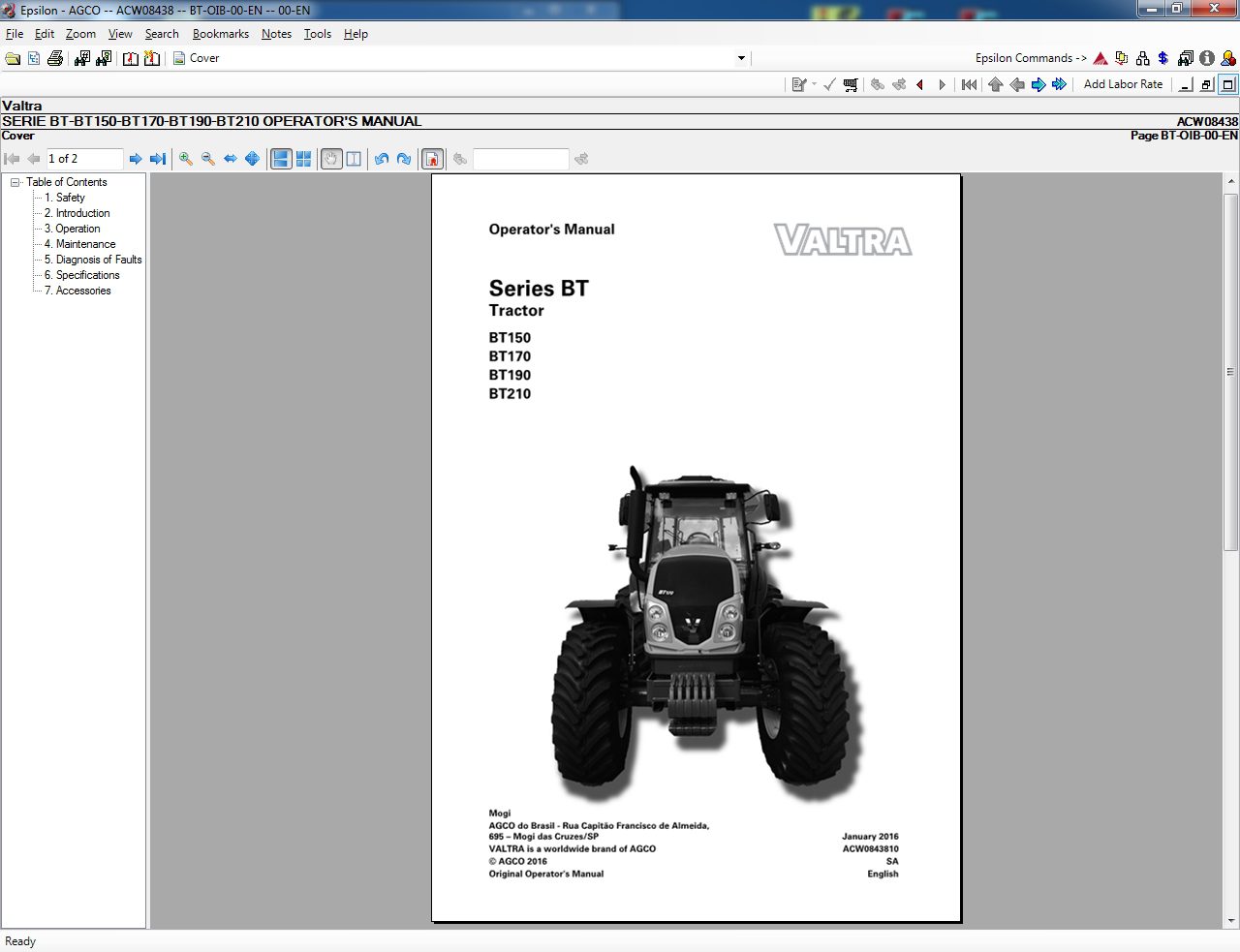1240x952 pixels.
Task: Click the user profile Epsilon icon
Action: (1227, 58)
